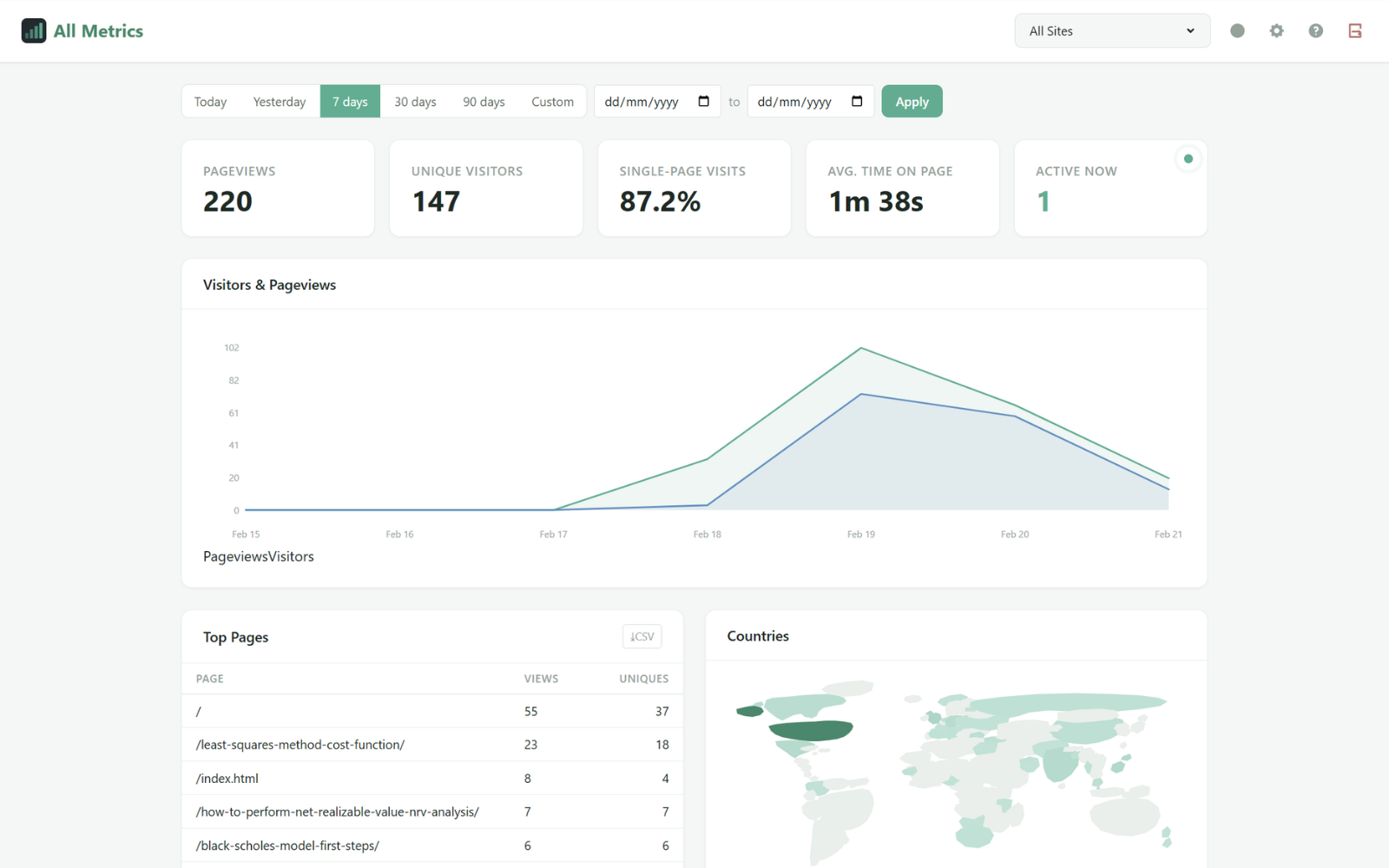Image resolution: width=1389 pixels, height=868 pixels.
Task: Open settings via the gear icon
Action: 1276,31
